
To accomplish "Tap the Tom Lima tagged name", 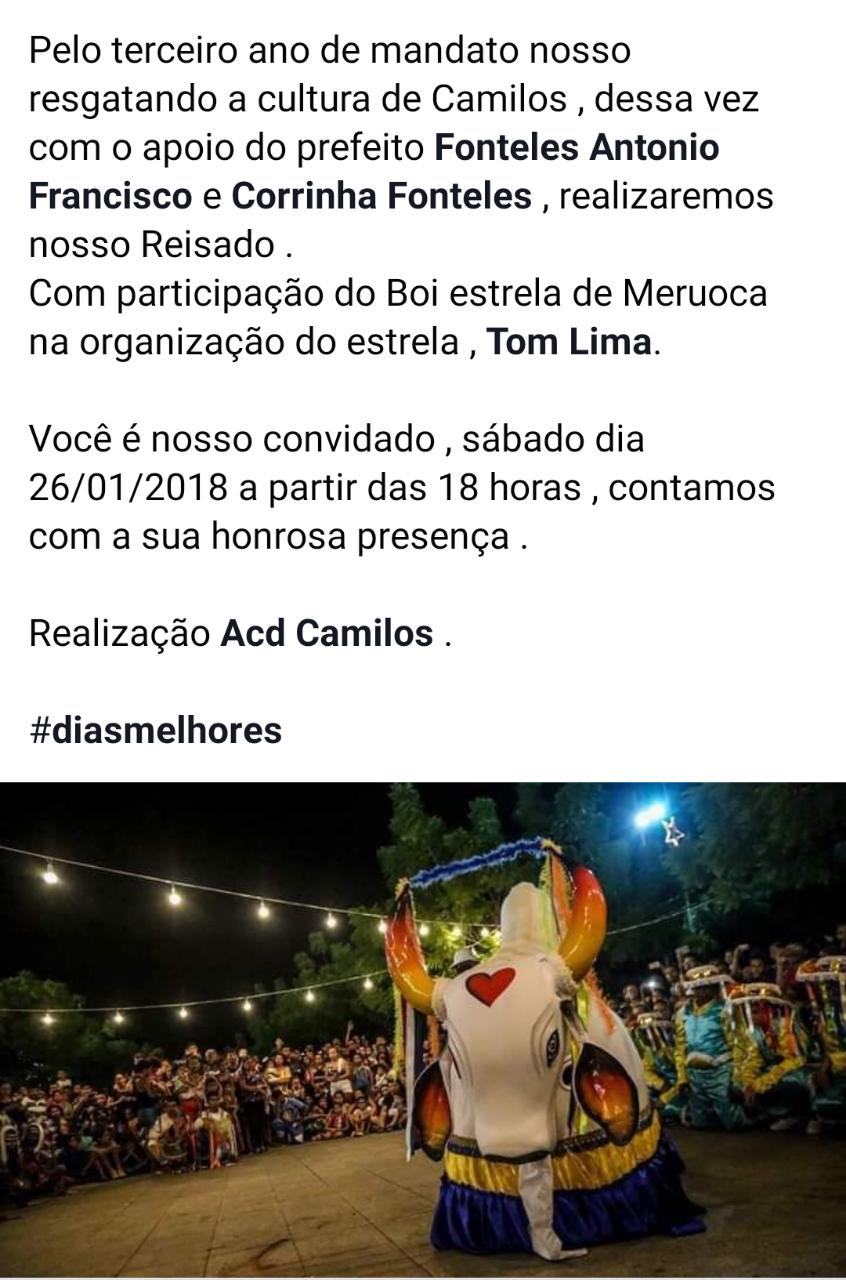I will [569, 343].
